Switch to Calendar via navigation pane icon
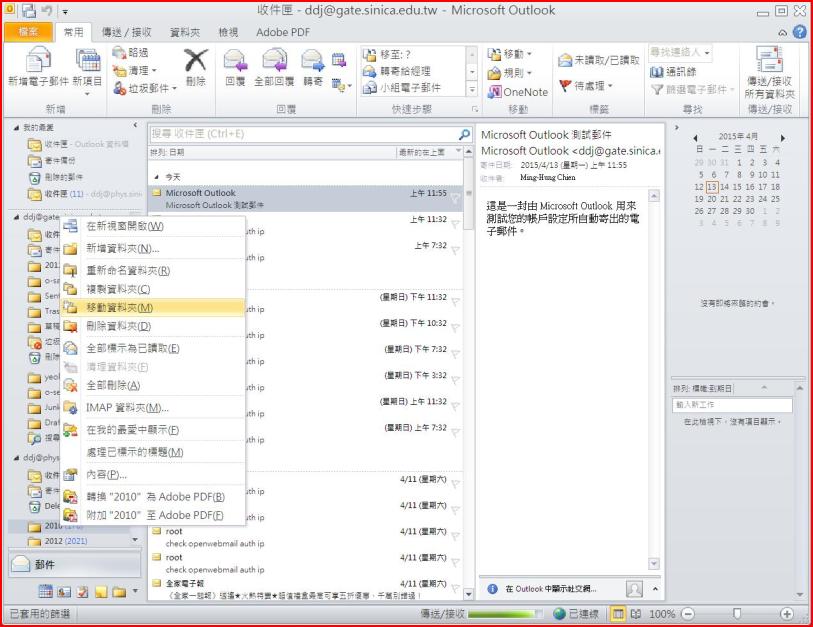Image resolution: width=813 pixels, height=627 pixels. pos(46,591)
